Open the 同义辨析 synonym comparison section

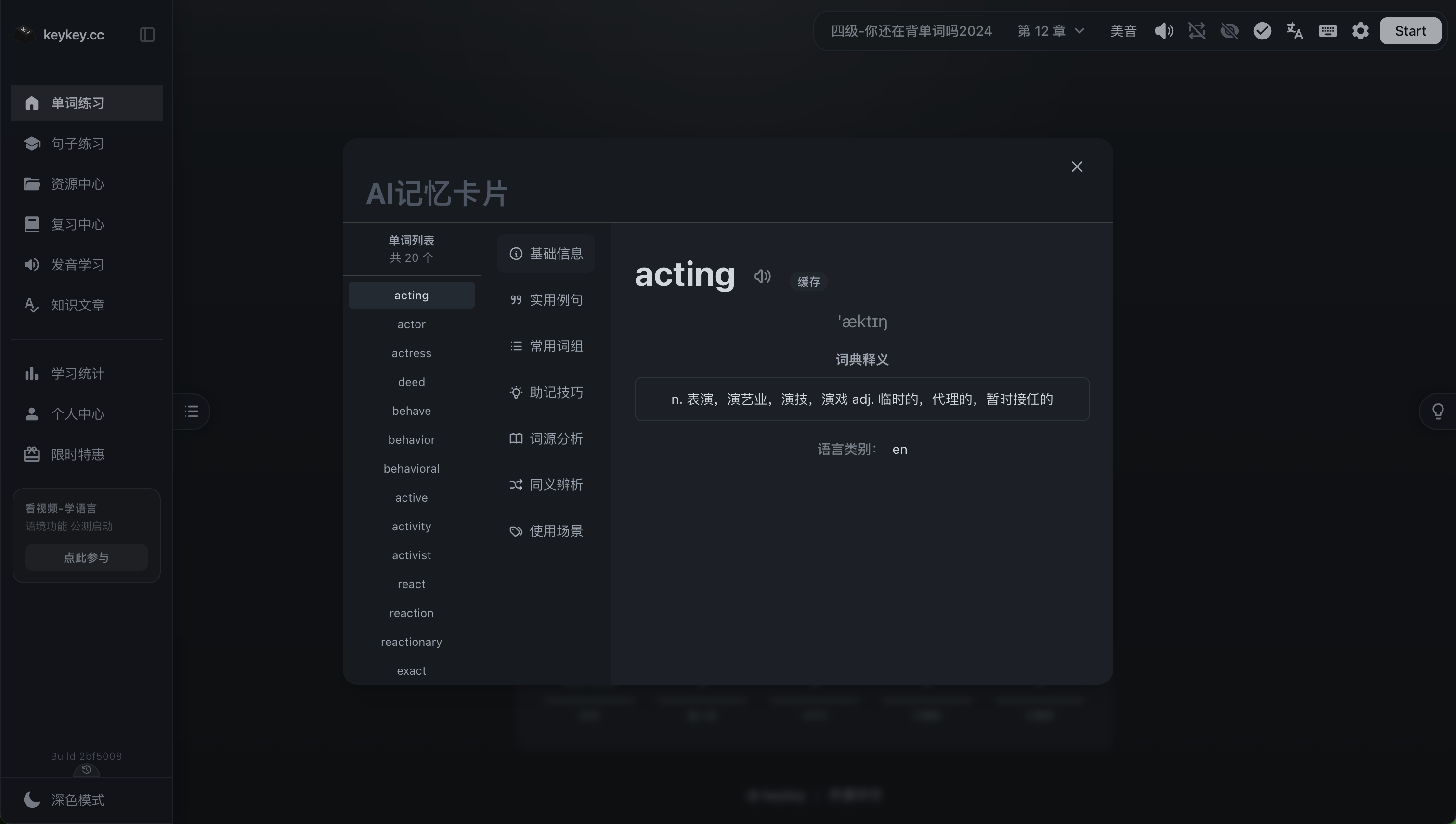545,485
